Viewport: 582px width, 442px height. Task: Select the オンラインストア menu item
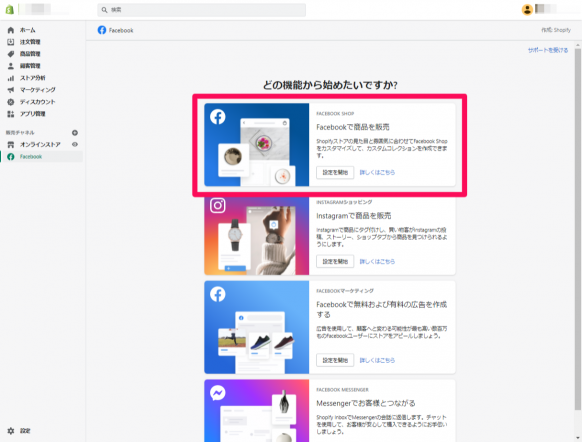tap(40, 144)
